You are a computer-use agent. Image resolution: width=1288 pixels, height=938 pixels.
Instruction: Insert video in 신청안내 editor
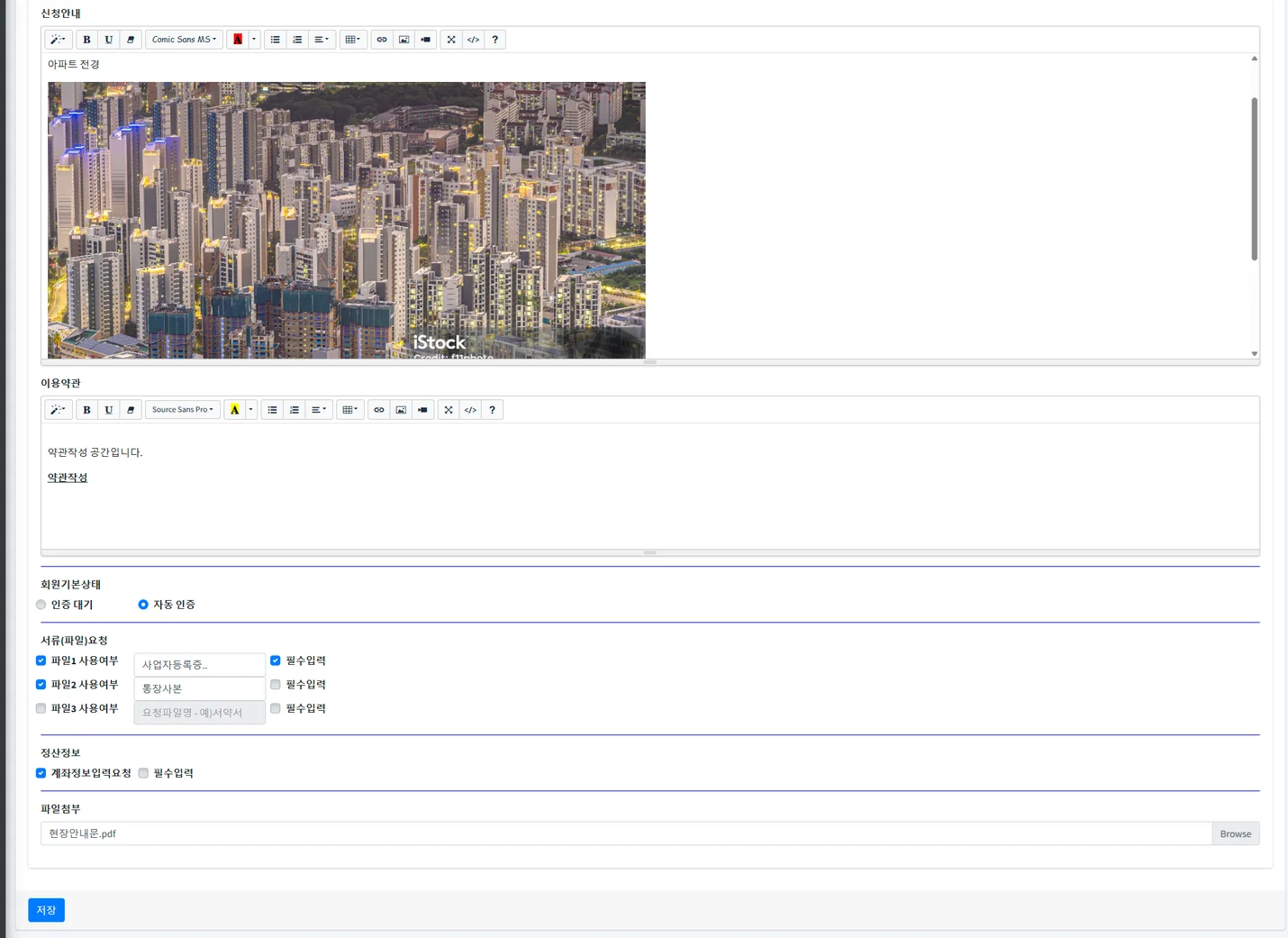coord(425,40)
